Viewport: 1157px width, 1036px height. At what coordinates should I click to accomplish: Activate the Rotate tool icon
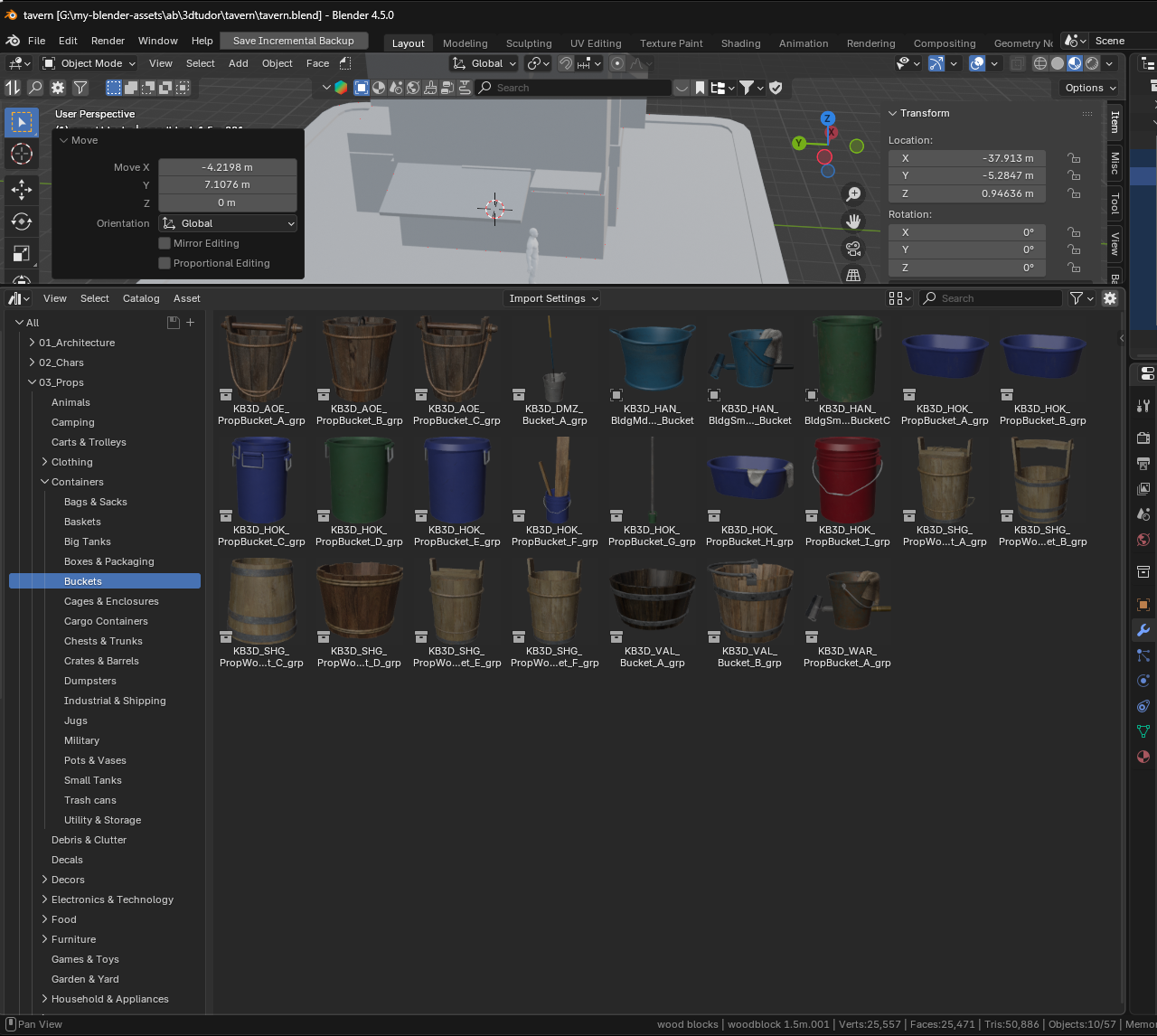[x=22, y=221]
